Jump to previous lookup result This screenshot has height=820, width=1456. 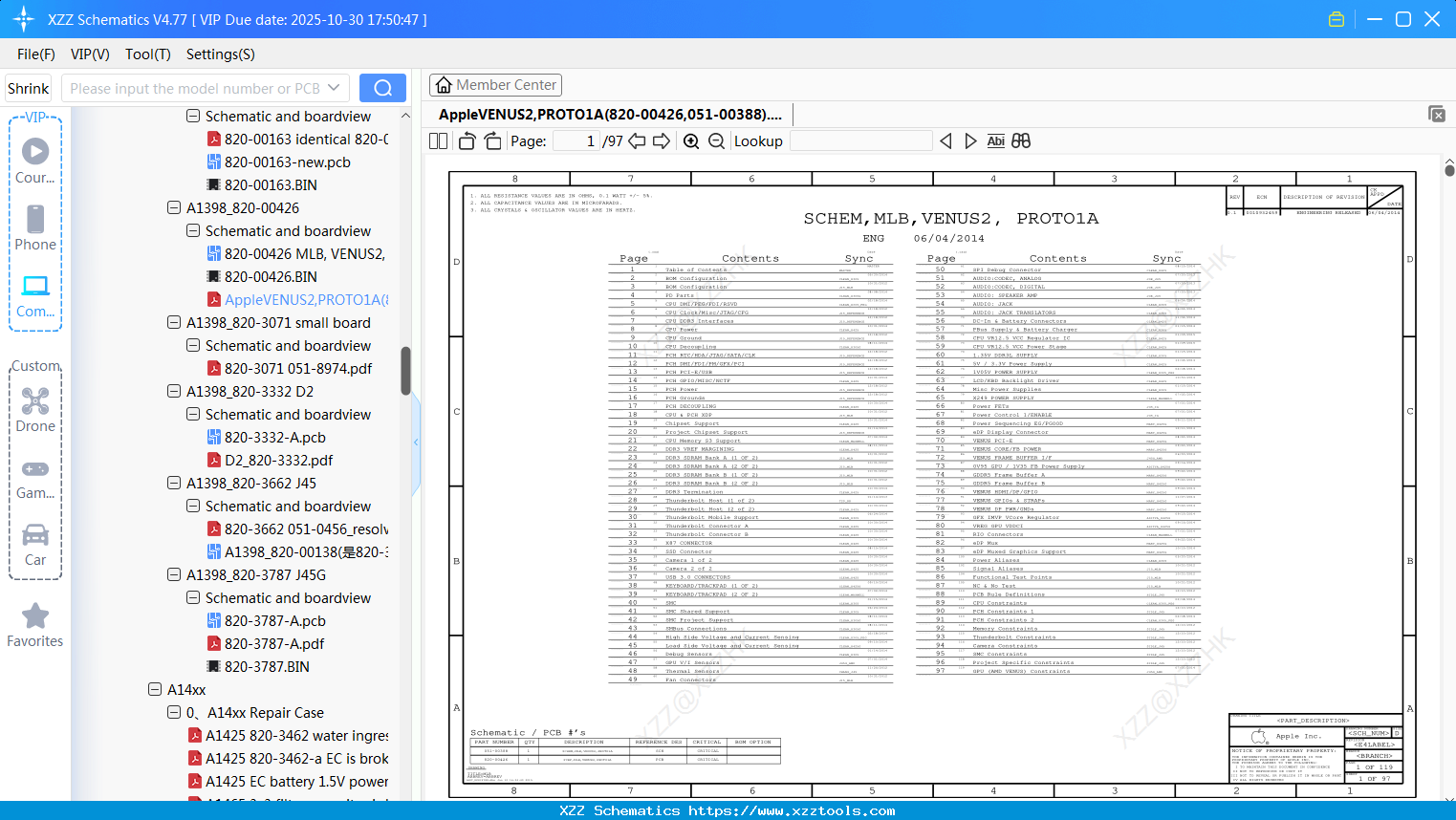click(x=945, y=141)
